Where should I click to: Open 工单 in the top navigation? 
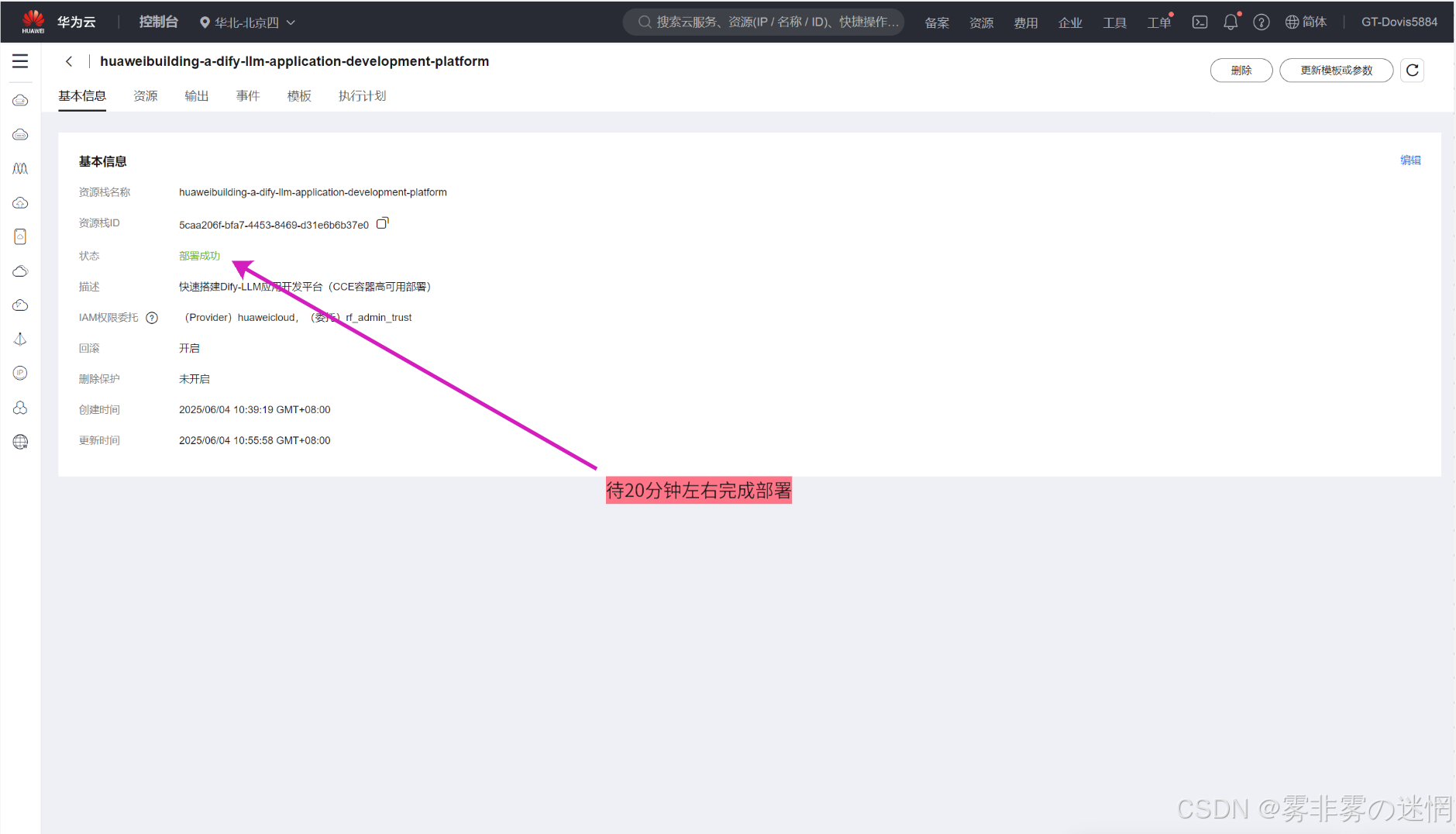(x=1159, y=22)
